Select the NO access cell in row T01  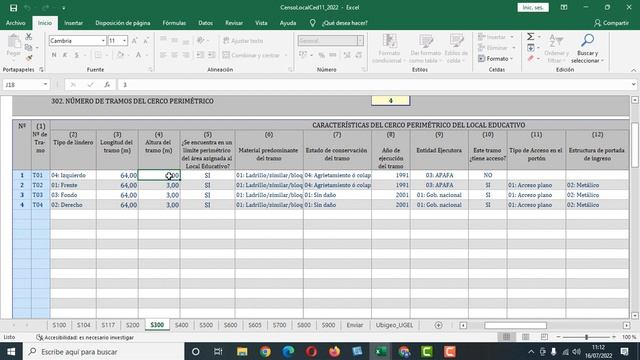(488, 175)
